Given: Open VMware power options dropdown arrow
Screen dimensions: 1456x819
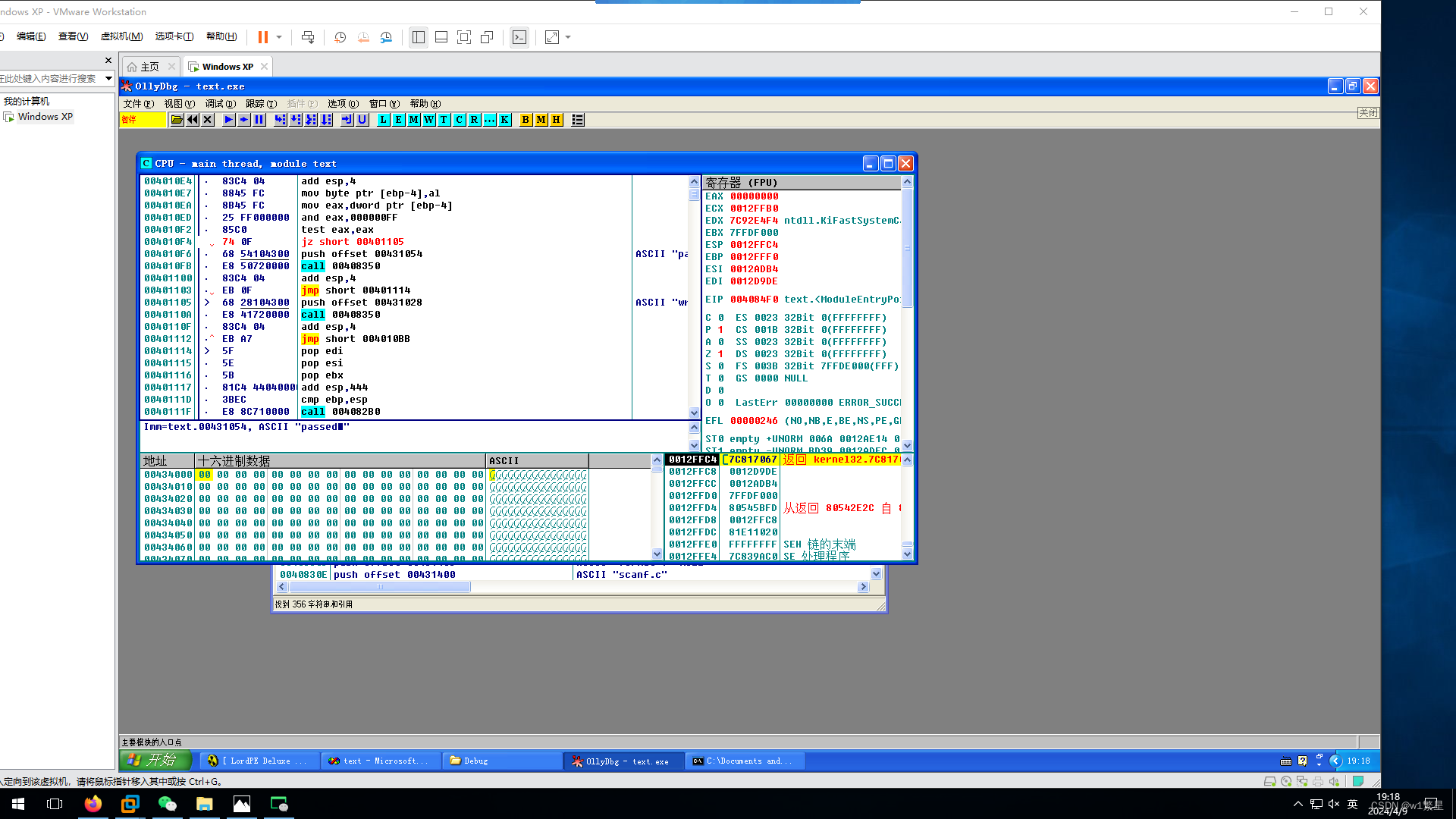Looking at the screenshot, I should point(279,37).
